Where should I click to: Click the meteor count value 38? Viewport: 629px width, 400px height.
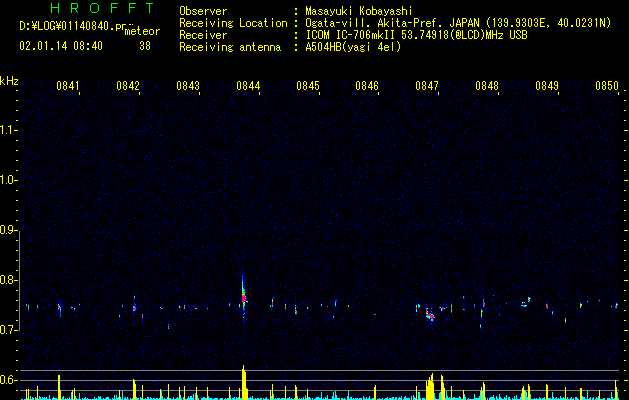click(145, 46)
